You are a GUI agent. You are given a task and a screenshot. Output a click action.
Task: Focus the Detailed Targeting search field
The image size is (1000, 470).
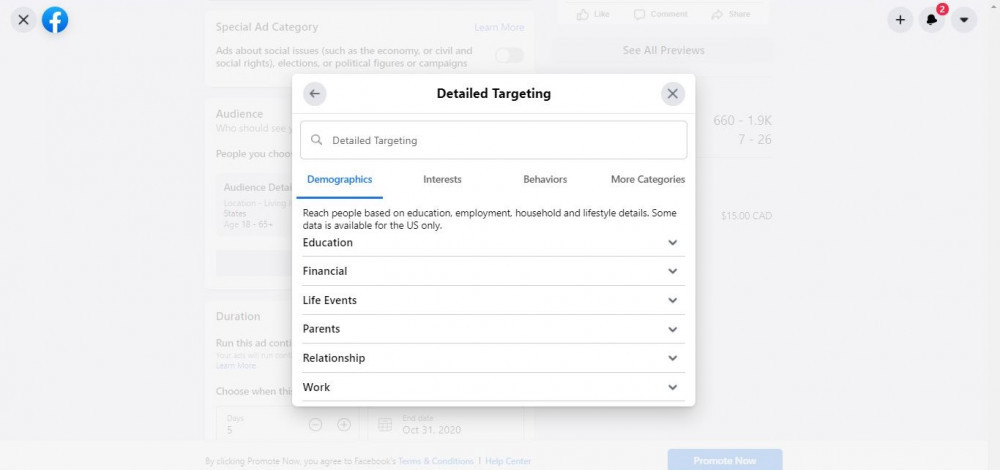494,140
